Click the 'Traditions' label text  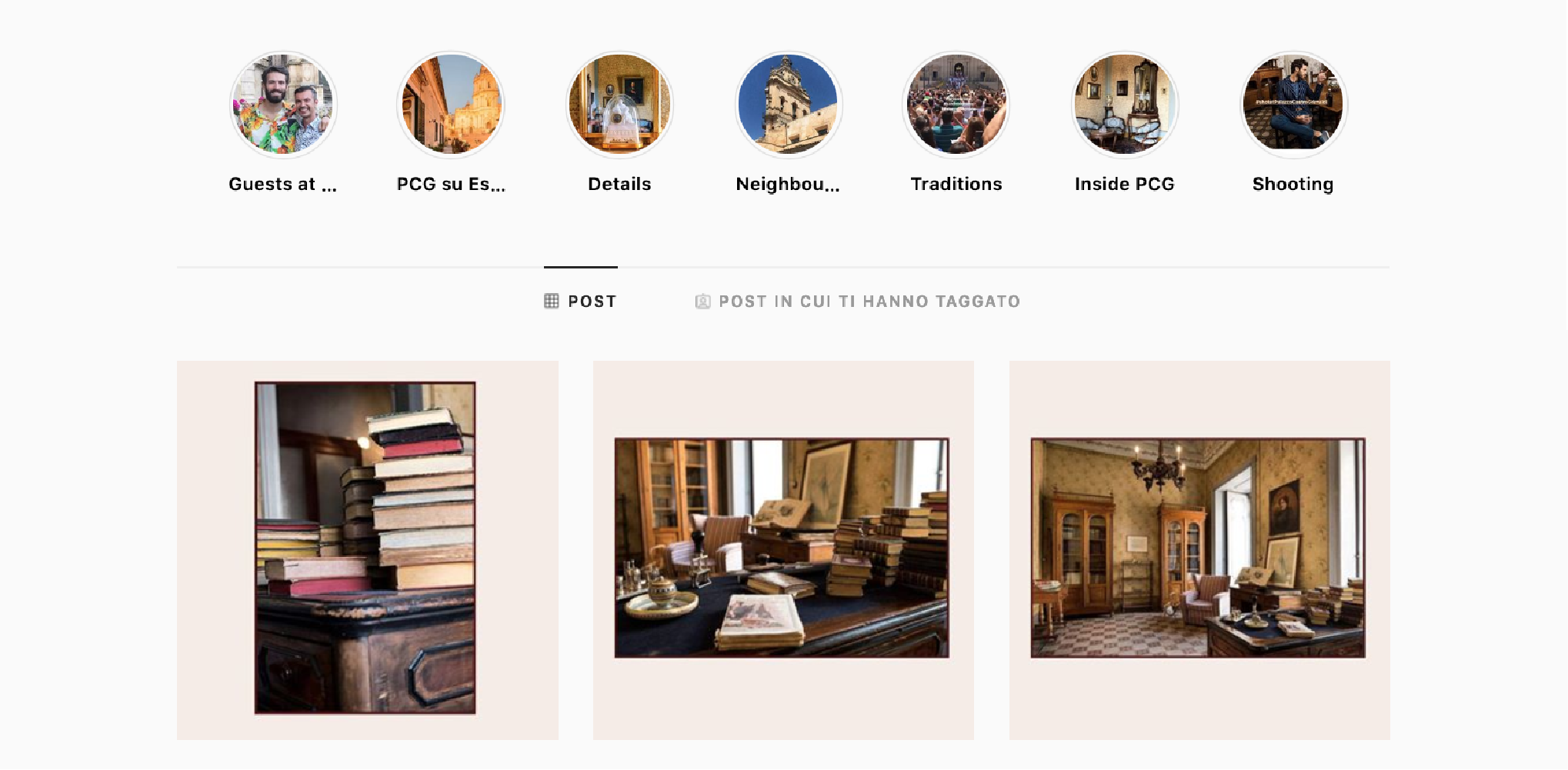(x=956, y=184)
